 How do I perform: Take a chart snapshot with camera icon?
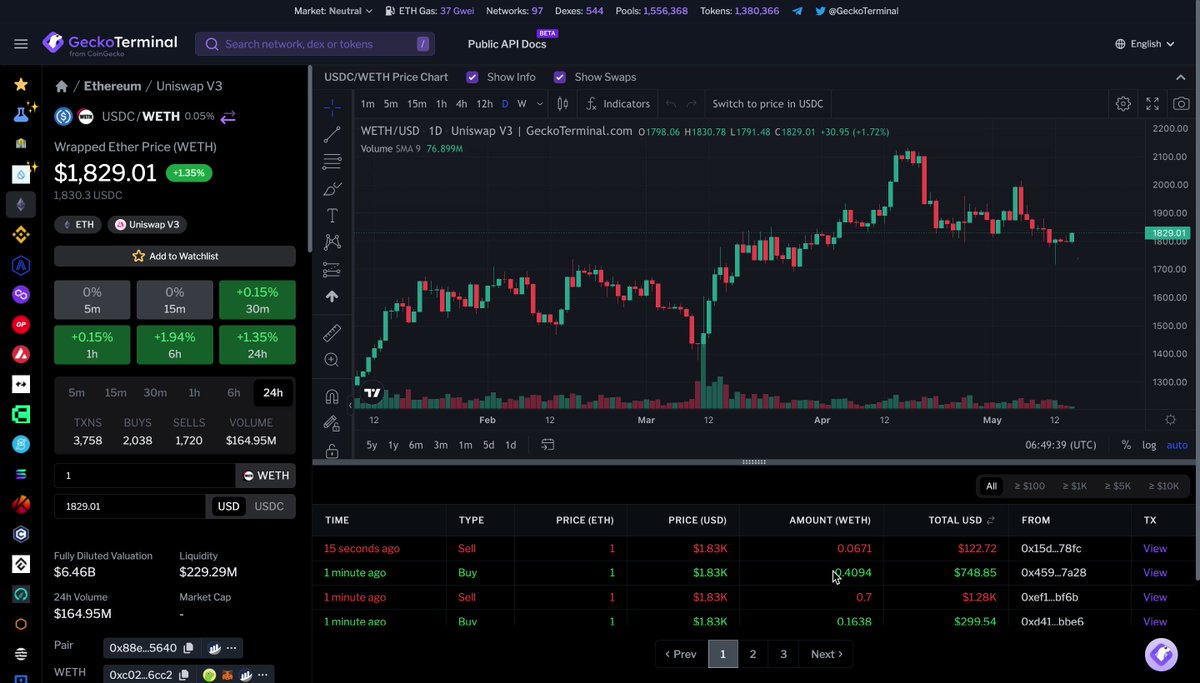tap(1181, 104)
